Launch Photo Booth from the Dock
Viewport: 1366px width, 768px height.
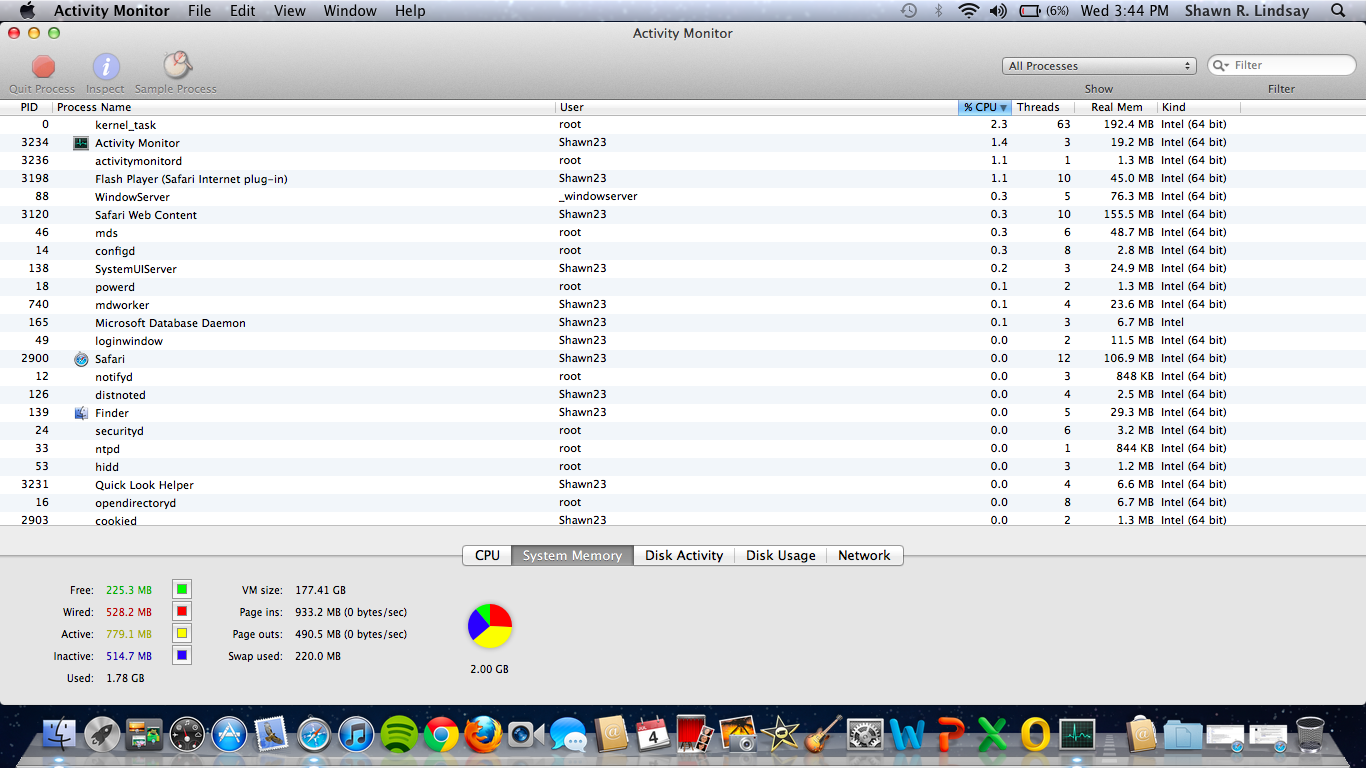pyautogui.click(x=695, y=735)
